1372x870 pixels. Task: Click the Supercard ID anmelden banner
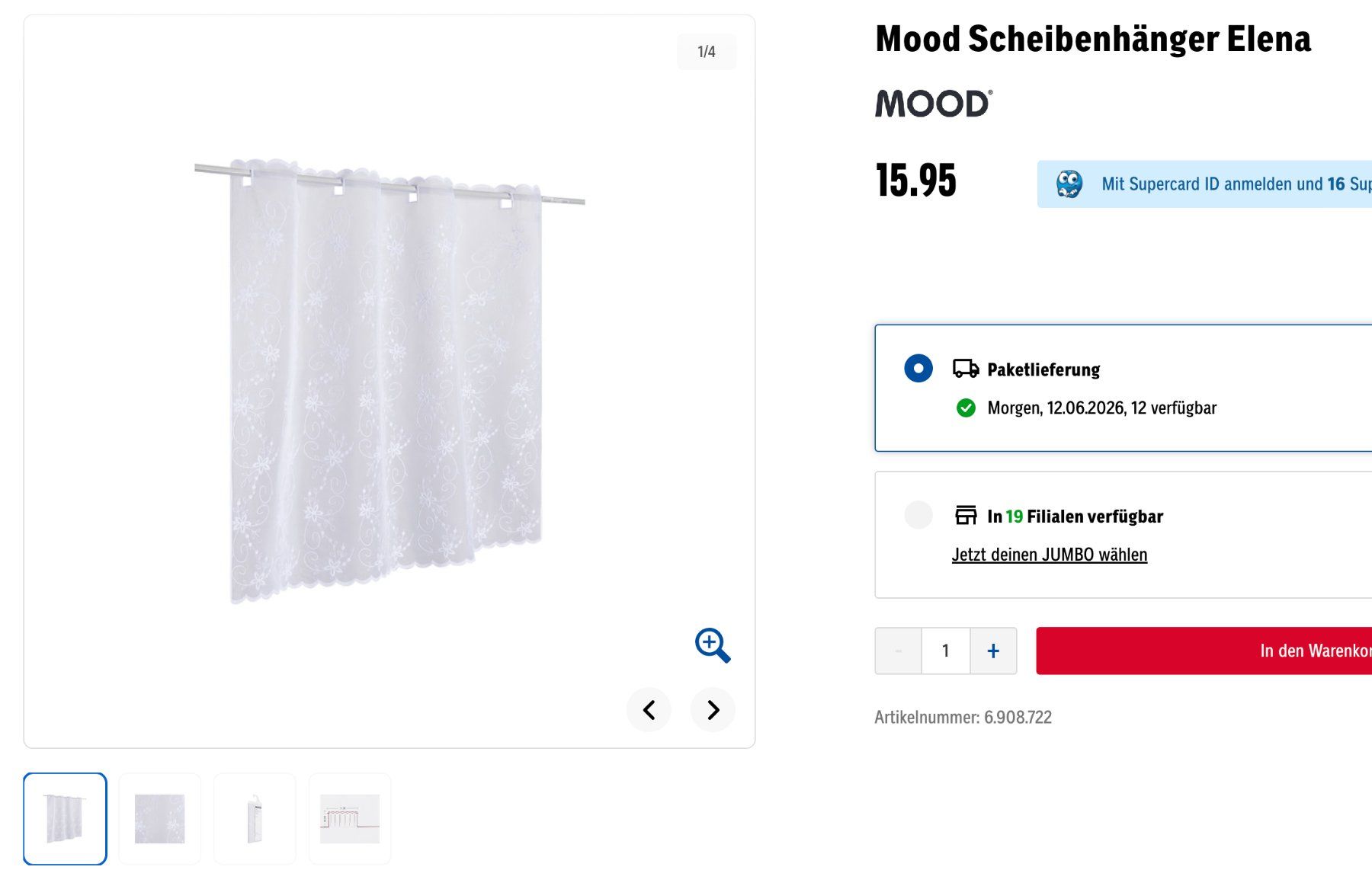coord(1204,184)
